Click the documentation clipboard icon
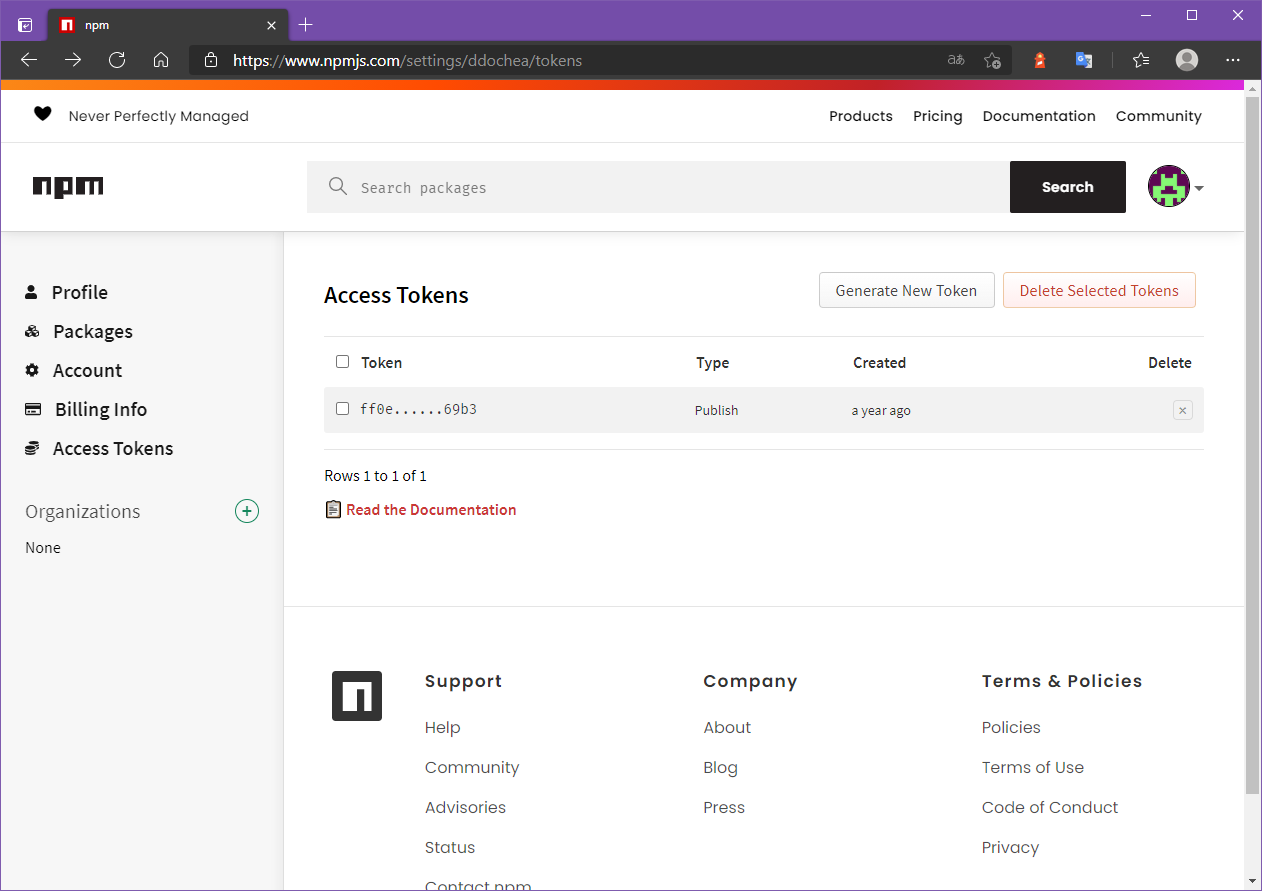Viewport: 1262px width, 891px height. (334, 510)
